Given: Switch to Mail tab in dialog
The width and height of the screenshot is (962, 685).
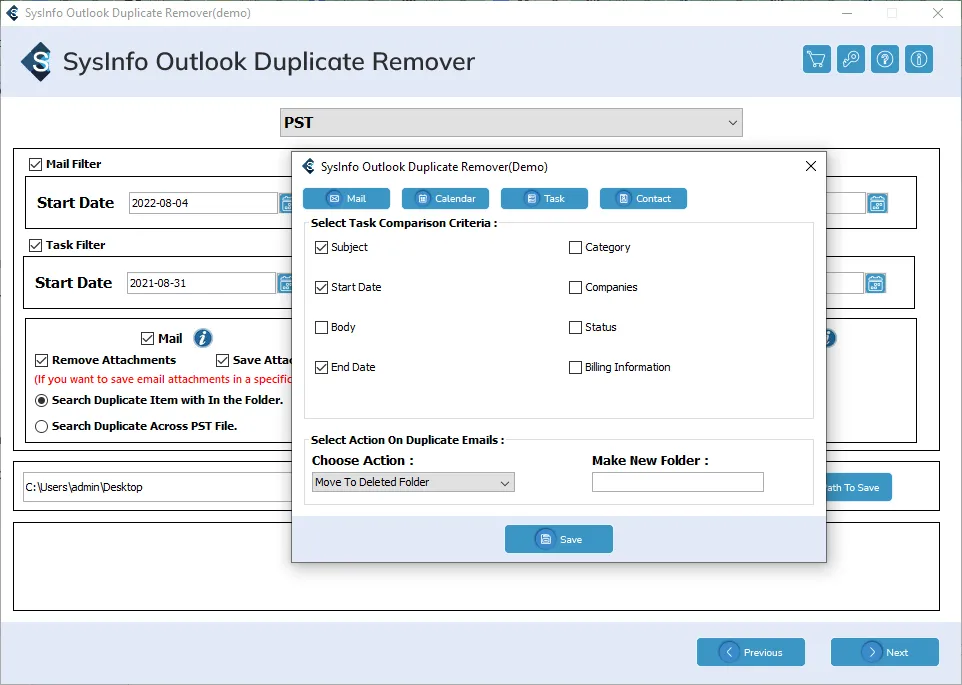Looking at the screenshot, I should [347, 199].
